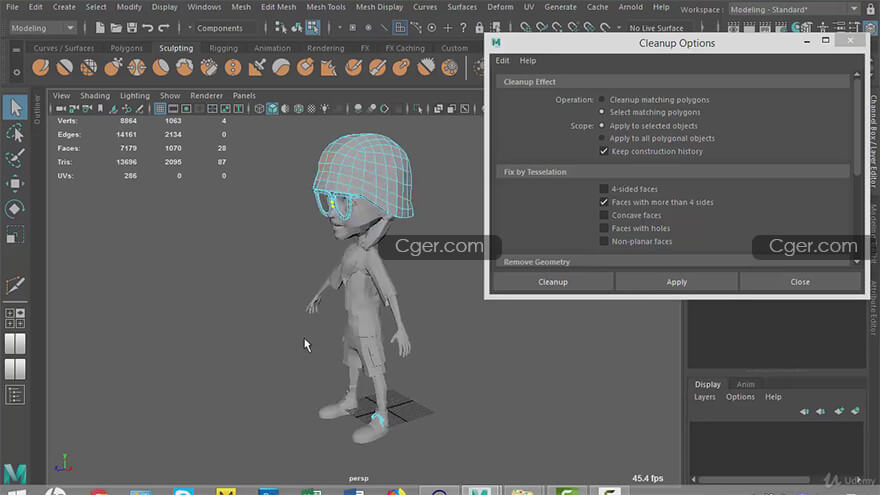This screenshot has height=495, width=880.
Task: Switch to the Rigging shelf tab
Action: [x=223, y=48]
